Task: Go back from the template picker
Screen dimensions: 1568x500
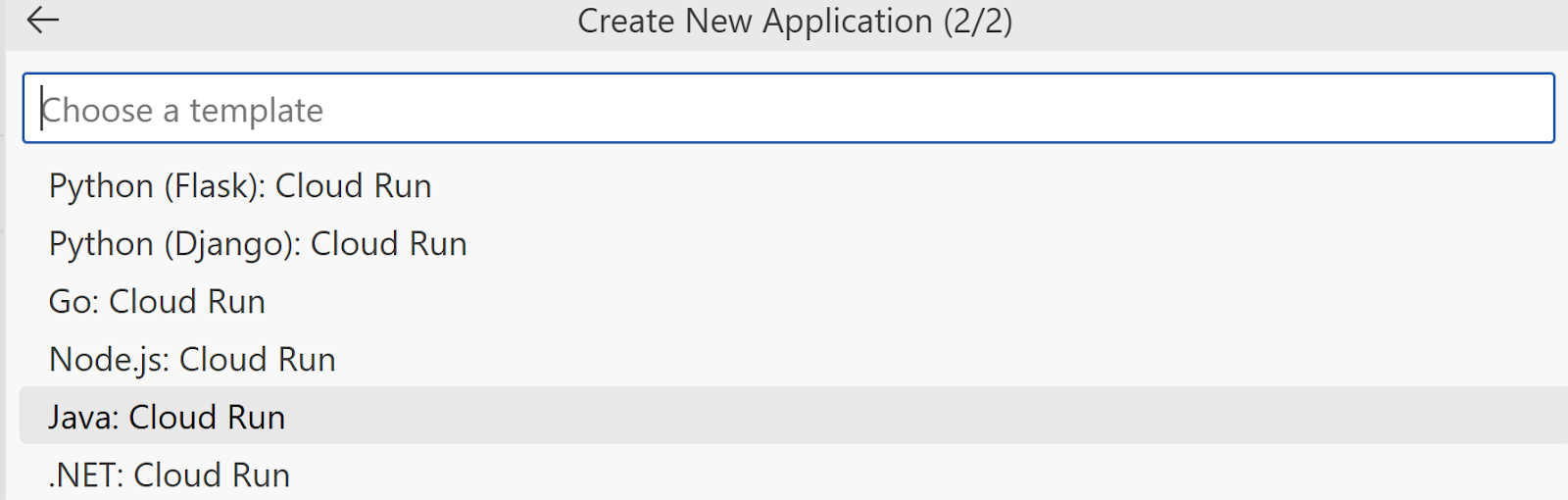Action: [43, 21]
